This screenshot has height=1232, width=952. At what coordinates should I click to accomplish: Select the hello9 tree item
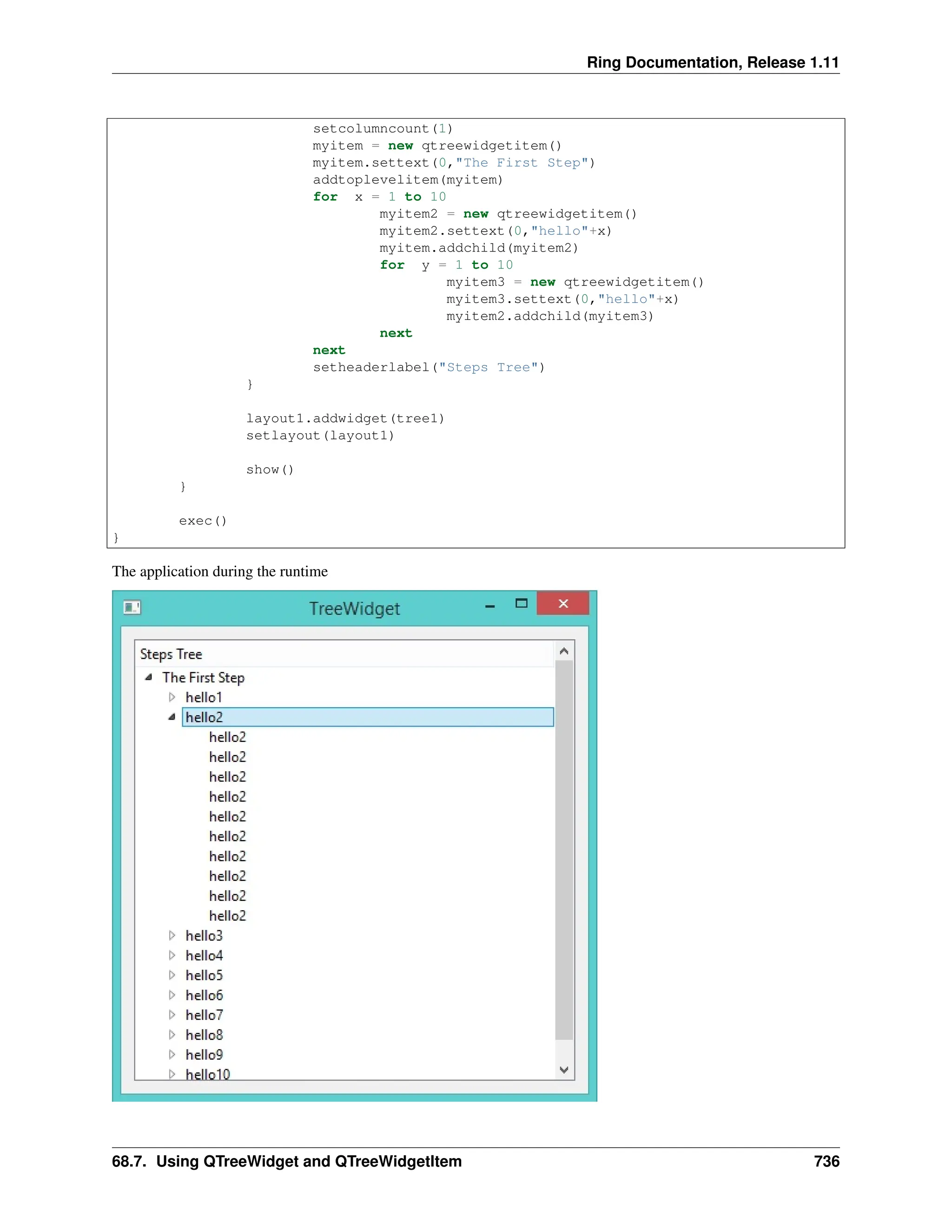tap(204, 1054)
